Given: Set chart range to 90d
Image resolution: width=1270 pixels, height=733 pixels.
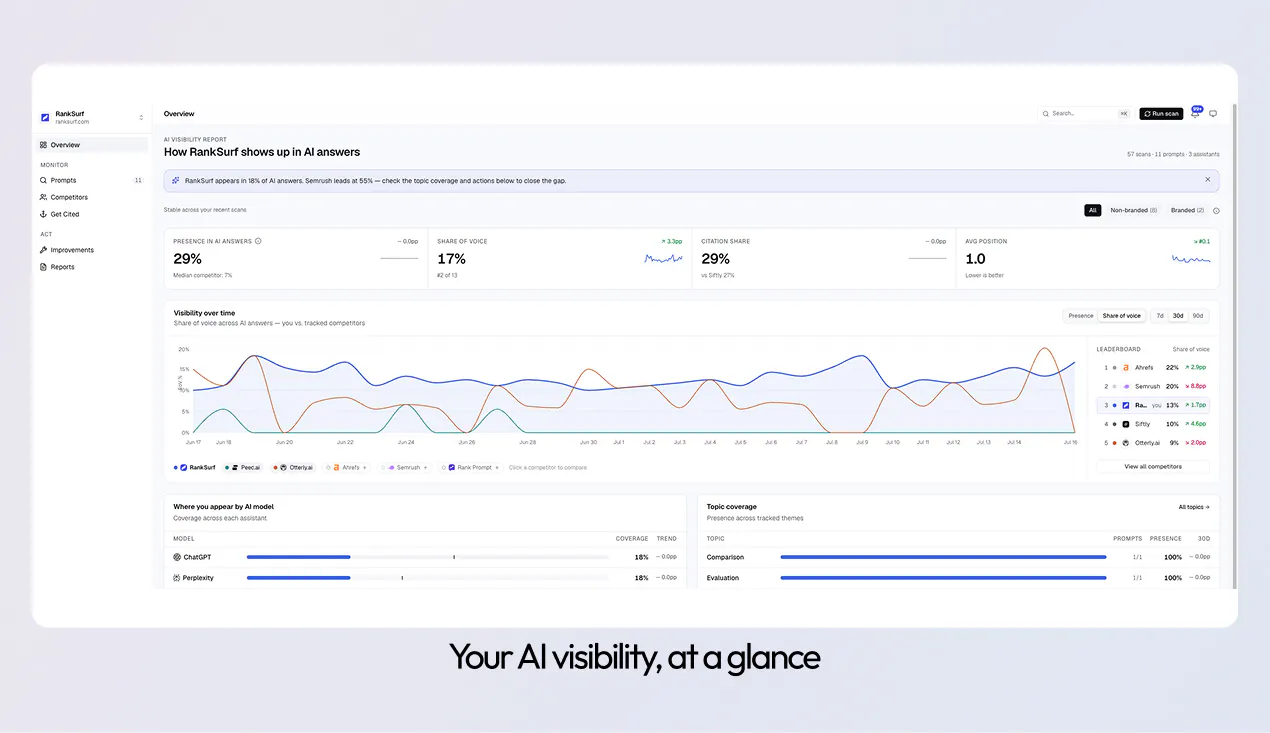Looking at the screenshot, I should 1197,316.
